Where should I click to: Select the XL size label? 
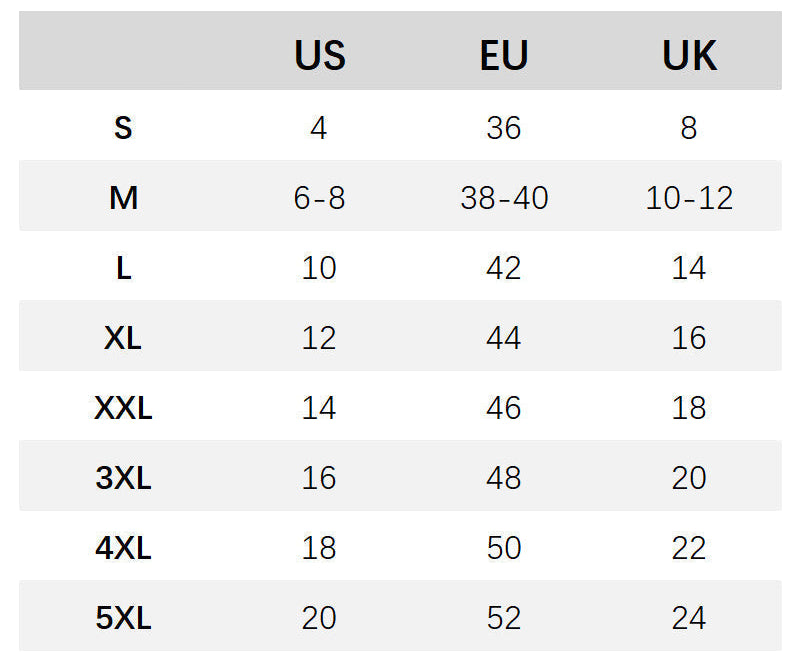pos(123,338)
